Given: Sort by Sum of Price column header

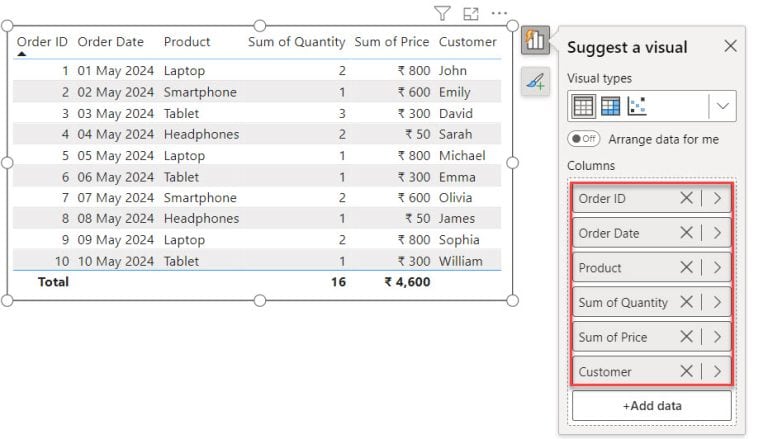Looking at the screenshot, I should click(x=391, y=42).
